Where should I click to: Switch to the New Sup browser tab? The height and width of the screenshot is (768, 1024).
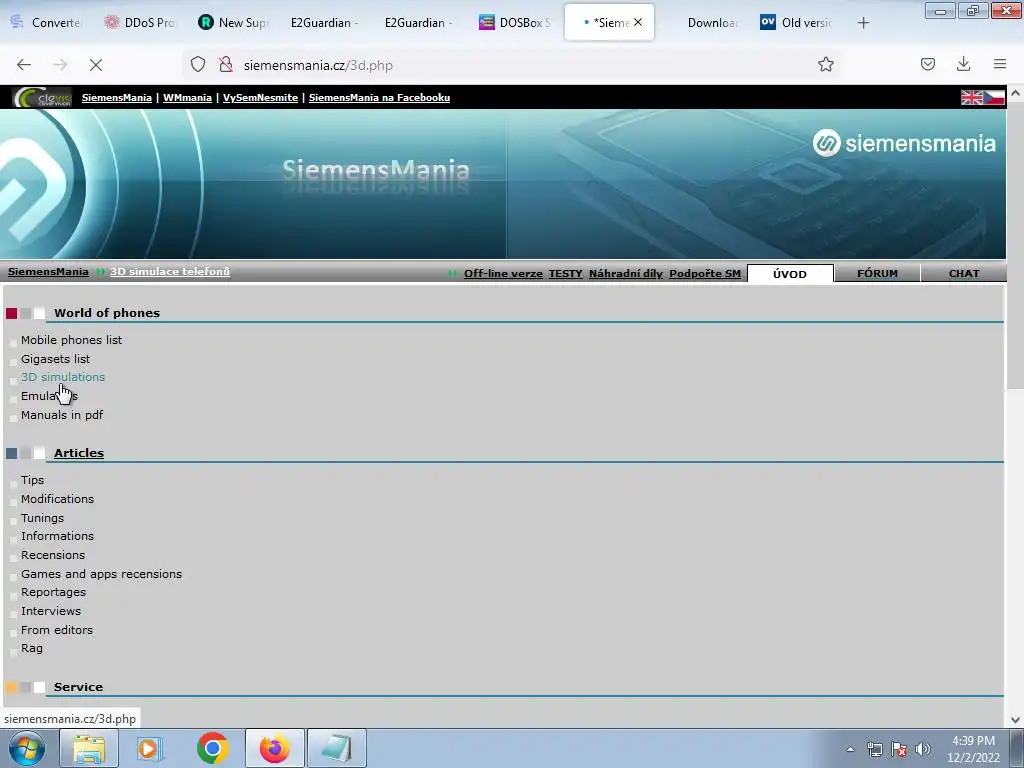(234, 22)
